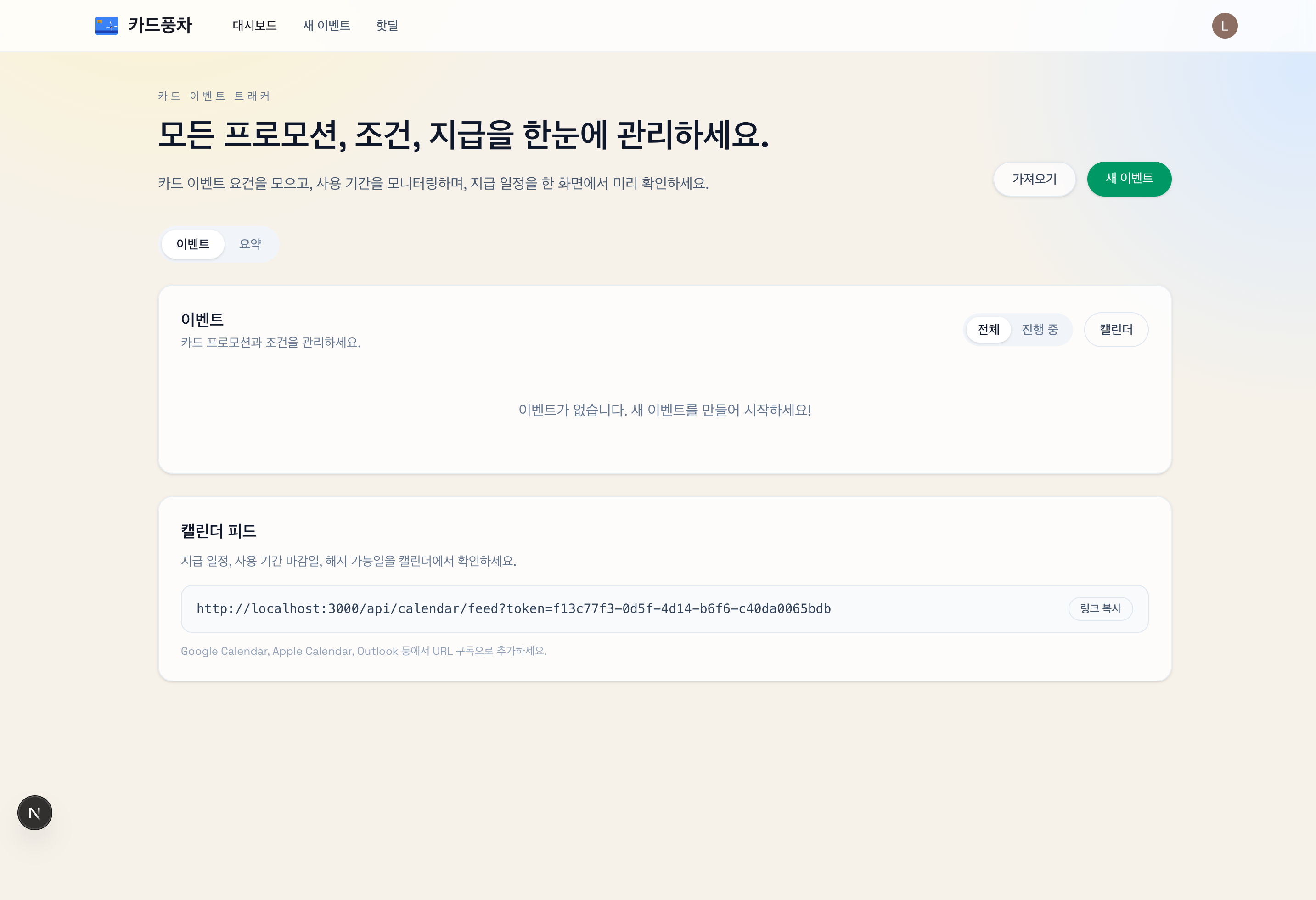
Task: Click the 카드풍차 brand name text
Action: [160, 26]
